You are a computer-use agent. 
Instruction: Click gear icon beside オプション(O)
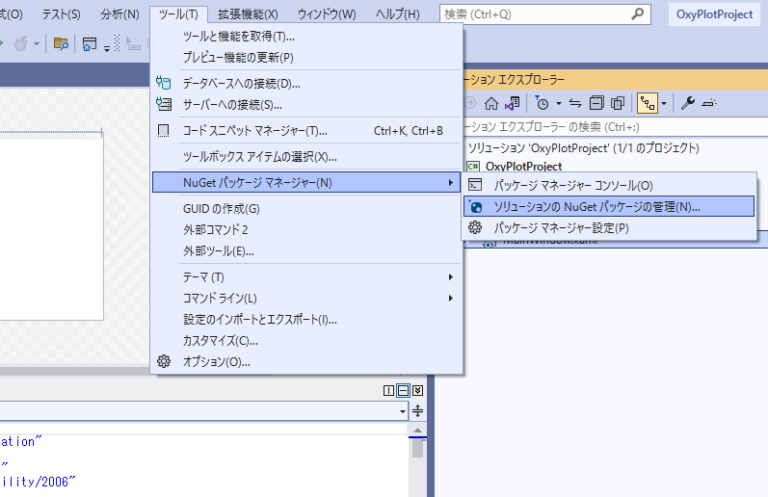click(164, 361)
